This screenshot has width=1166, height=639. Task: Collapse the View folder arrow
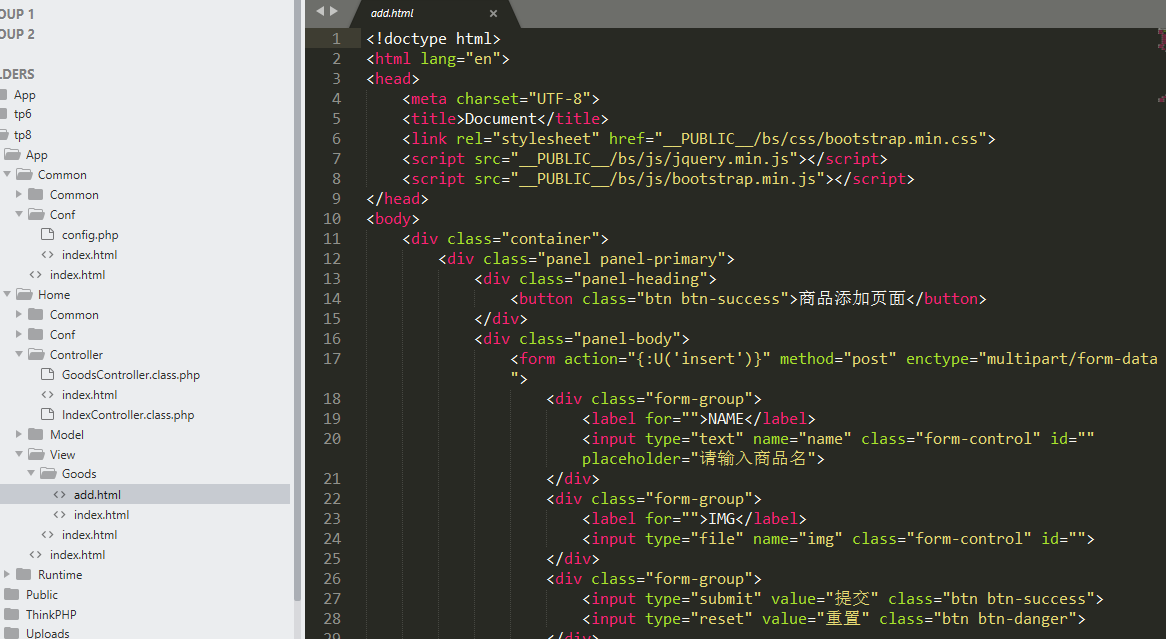19,454
